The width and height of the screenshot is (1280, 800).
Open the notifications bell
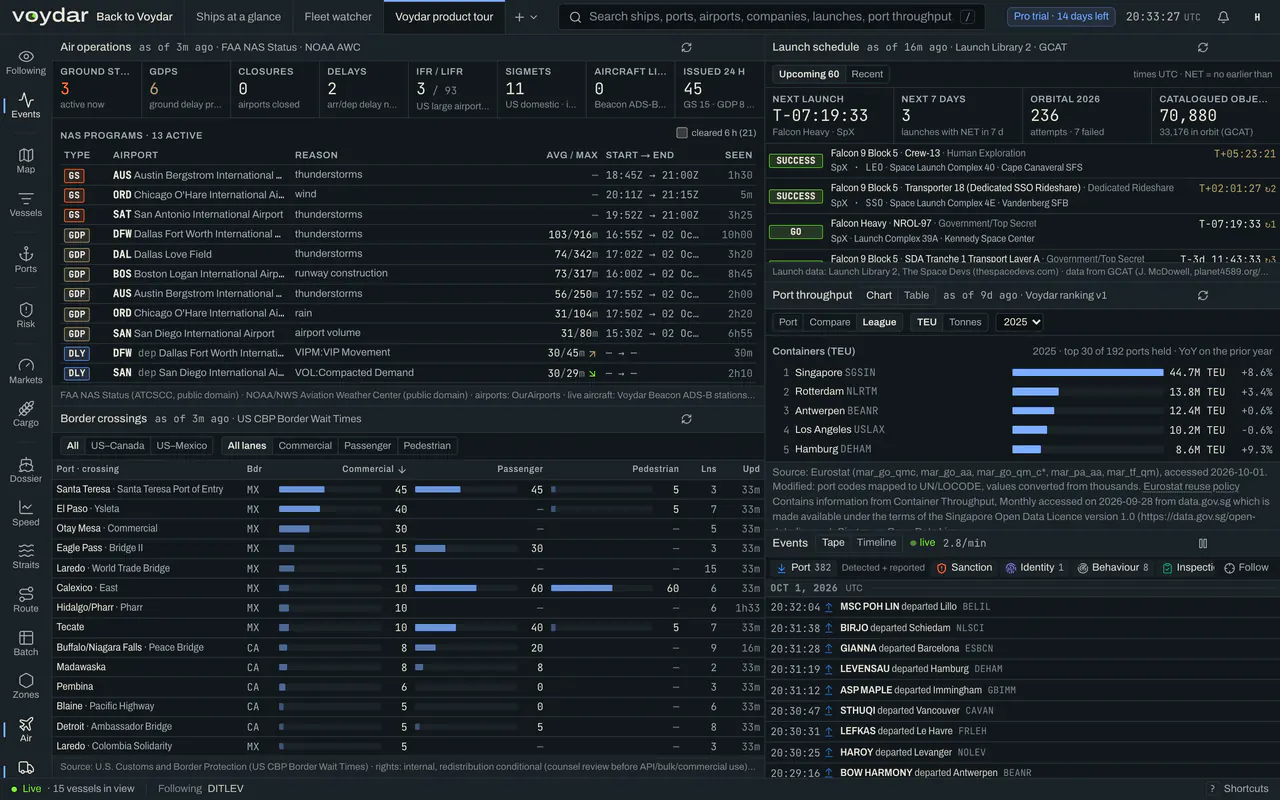pyautogui.click(x=1223, y=17)
